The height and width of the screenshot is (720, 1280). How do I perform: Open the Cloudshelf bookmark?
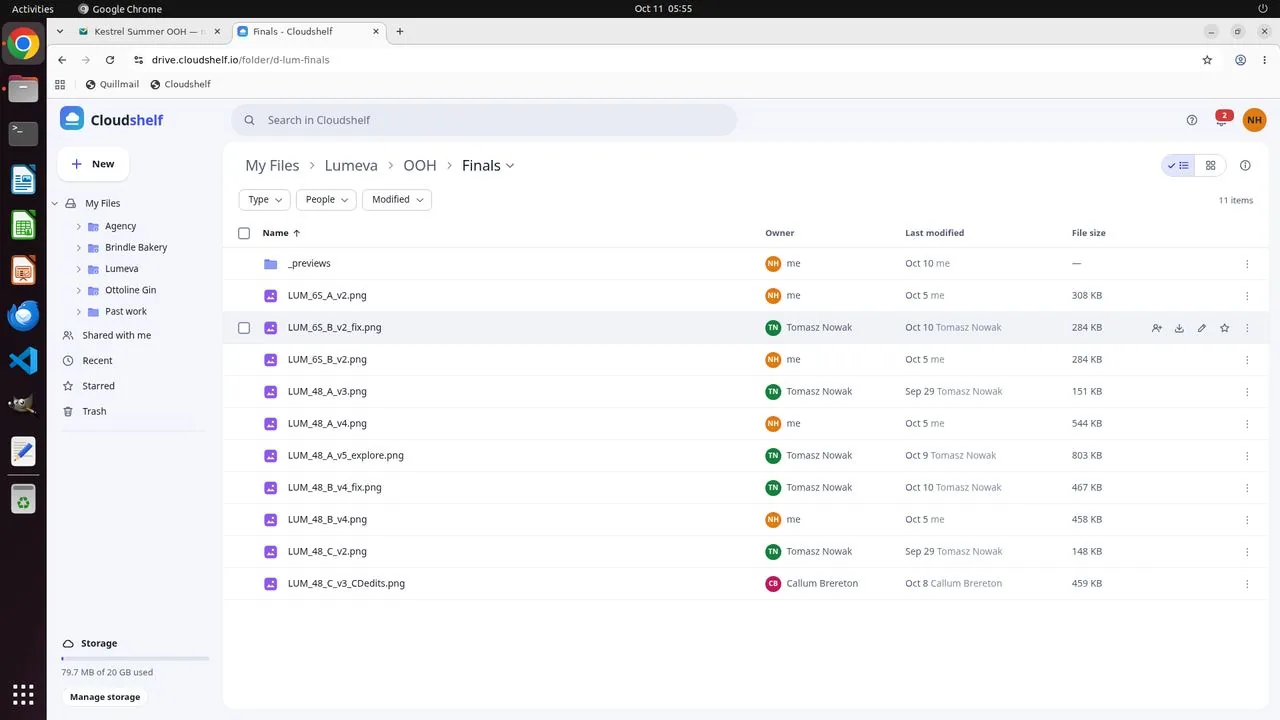point(180,85)
